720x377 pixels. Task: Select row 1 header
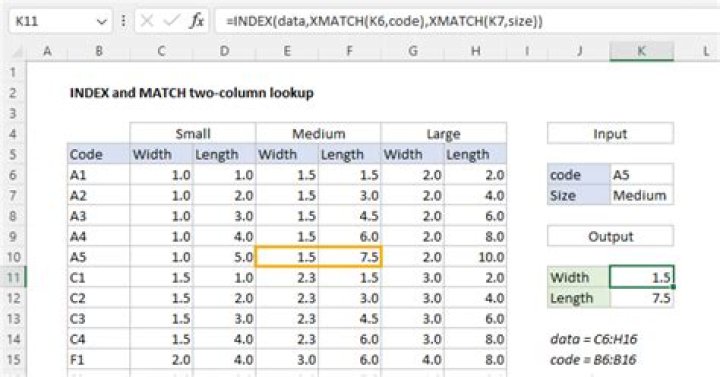pyautogui.click(x=13, y=72)
